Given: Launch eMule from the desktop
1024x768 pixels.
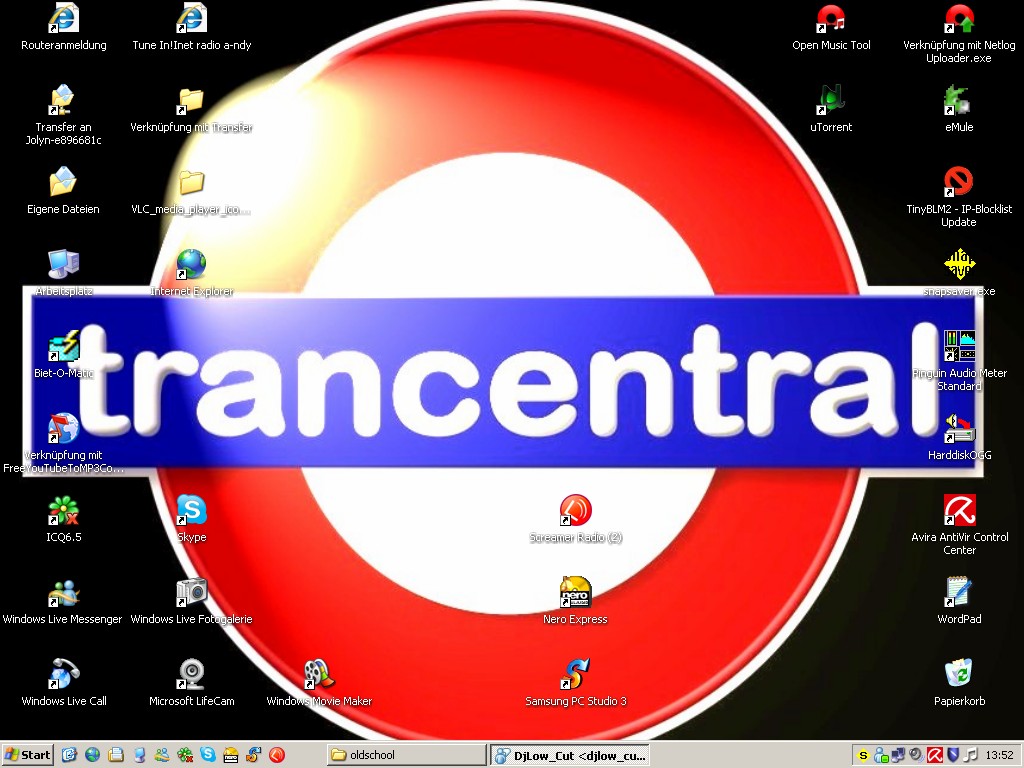Looking at the screenshot, I should 958,100.
